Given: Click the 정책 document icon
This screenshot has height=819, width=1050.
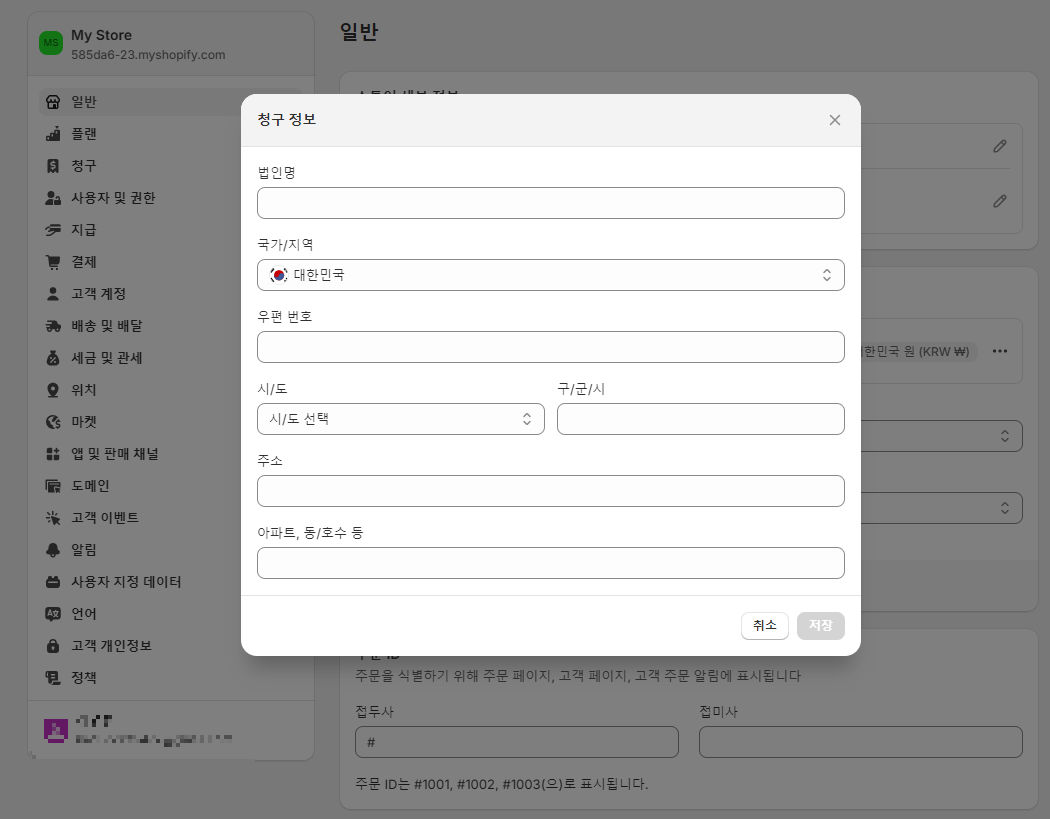Looking at the screenshot, I should pos(53,678).
